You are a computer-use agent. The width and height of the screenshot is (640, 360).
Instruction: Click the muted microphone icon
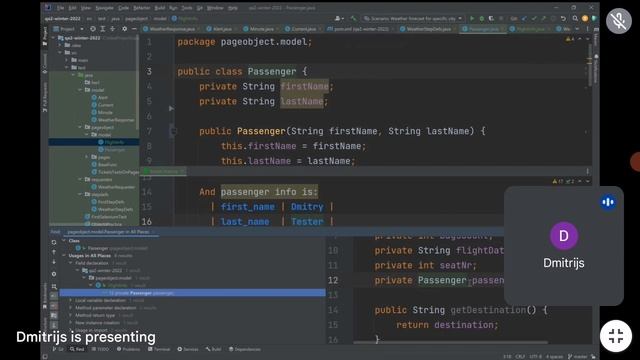[x=619, y=20]
